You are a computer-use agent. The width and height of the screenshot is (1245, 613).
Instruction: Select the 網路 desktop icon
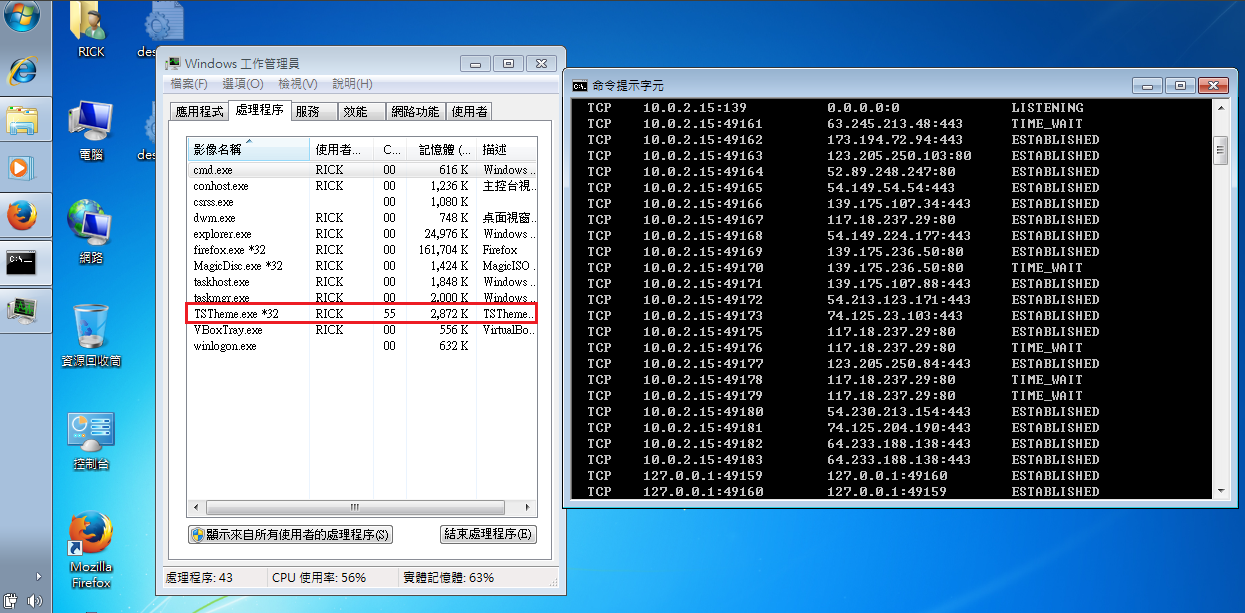click(90, 232)
